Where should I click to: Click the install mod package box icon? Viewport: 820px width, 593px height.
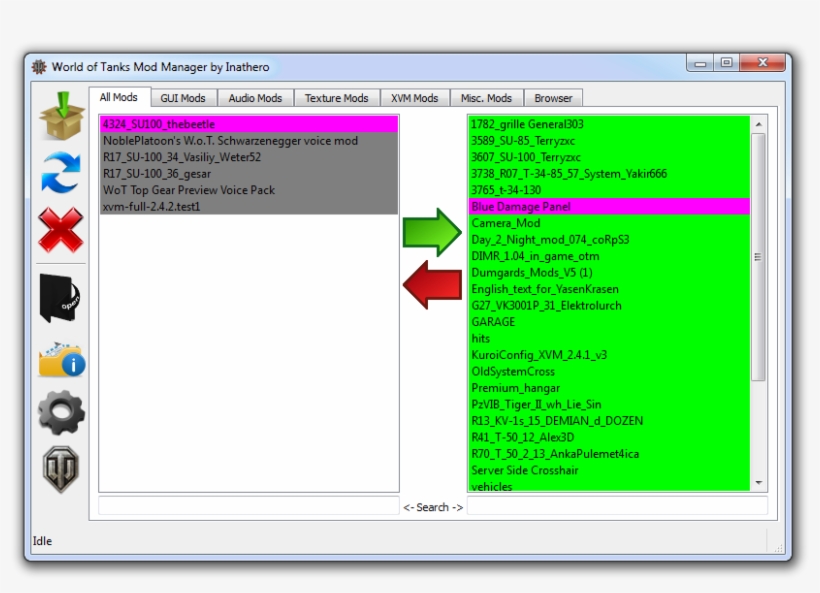coord(62,116)
